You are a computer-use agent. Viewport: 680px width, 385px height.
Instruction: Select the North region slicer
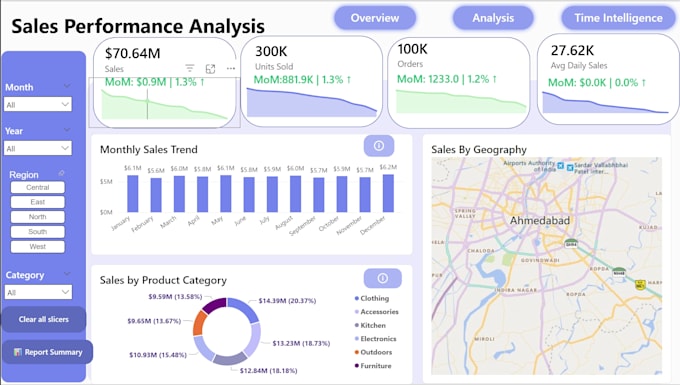(x=38, y=217)
